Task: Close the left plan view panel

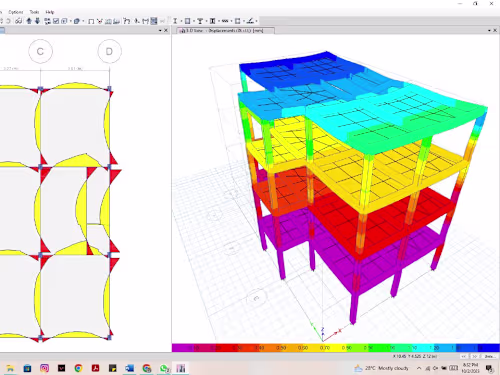Action: 166,30
